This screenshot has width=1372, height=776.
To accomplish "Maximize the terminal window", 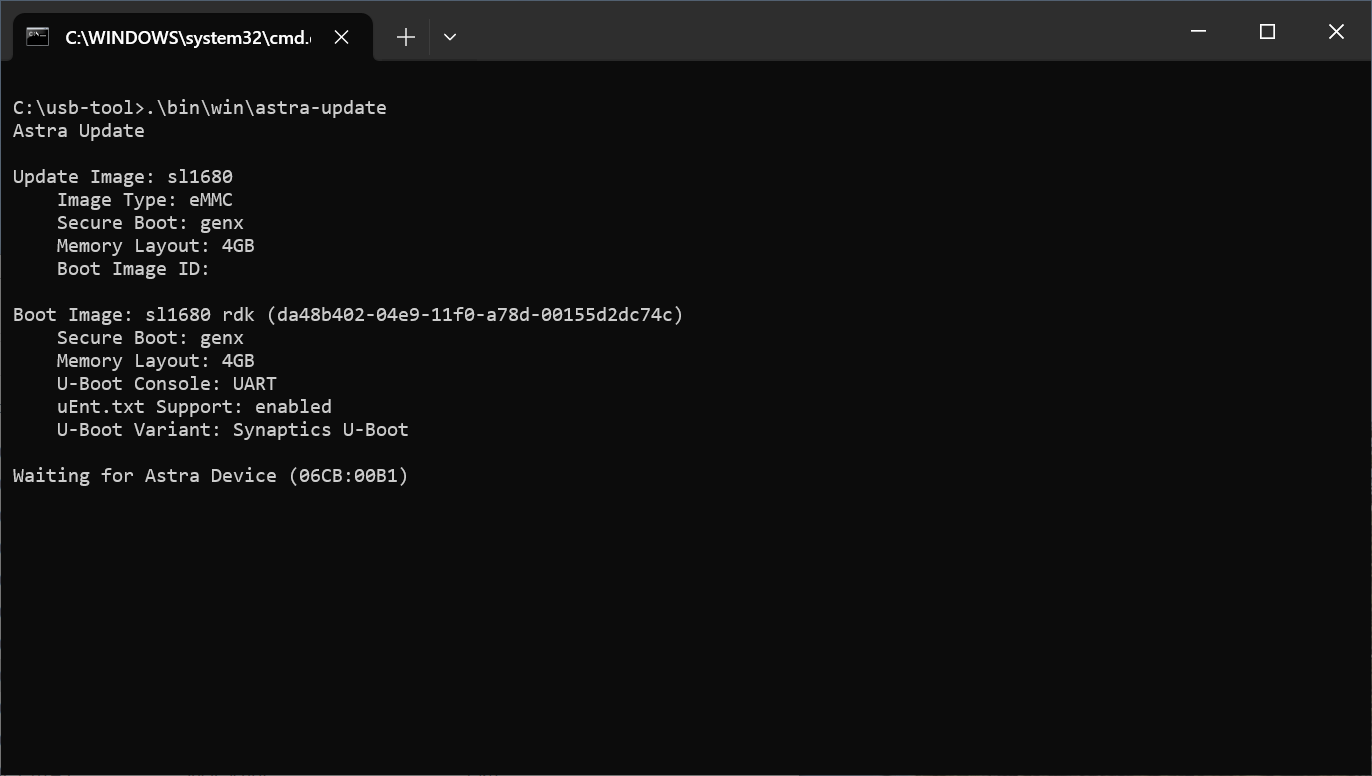I will coord(1267,32).
